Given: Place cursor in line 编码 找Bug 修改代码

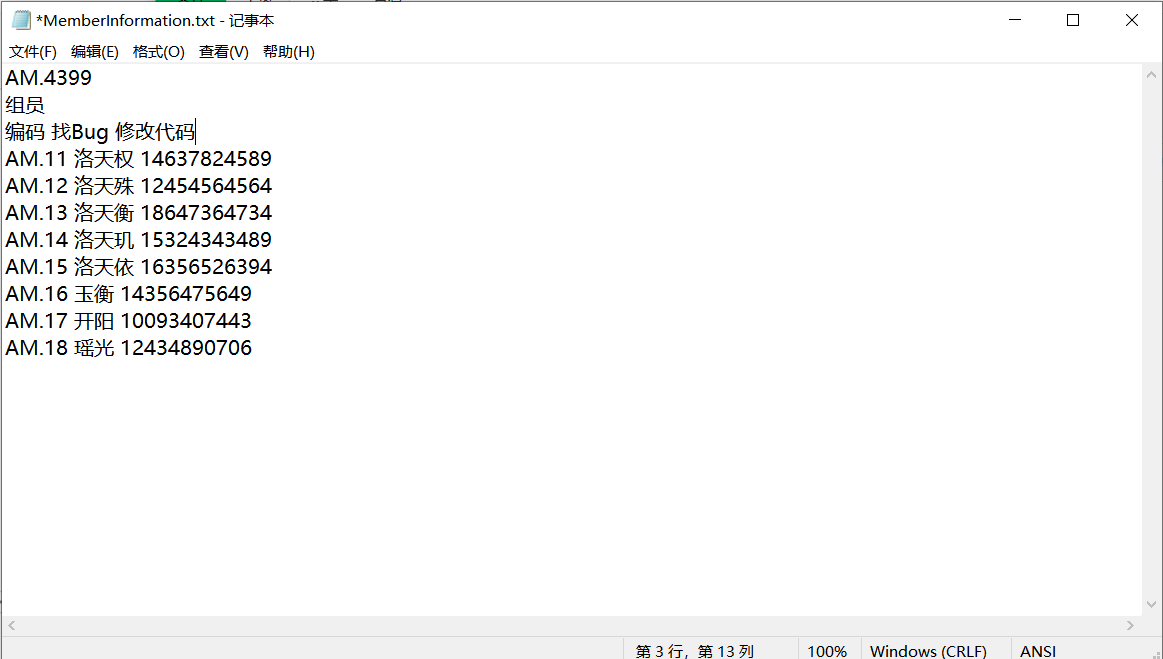Looking at the screenshot, I should [100, 132].
